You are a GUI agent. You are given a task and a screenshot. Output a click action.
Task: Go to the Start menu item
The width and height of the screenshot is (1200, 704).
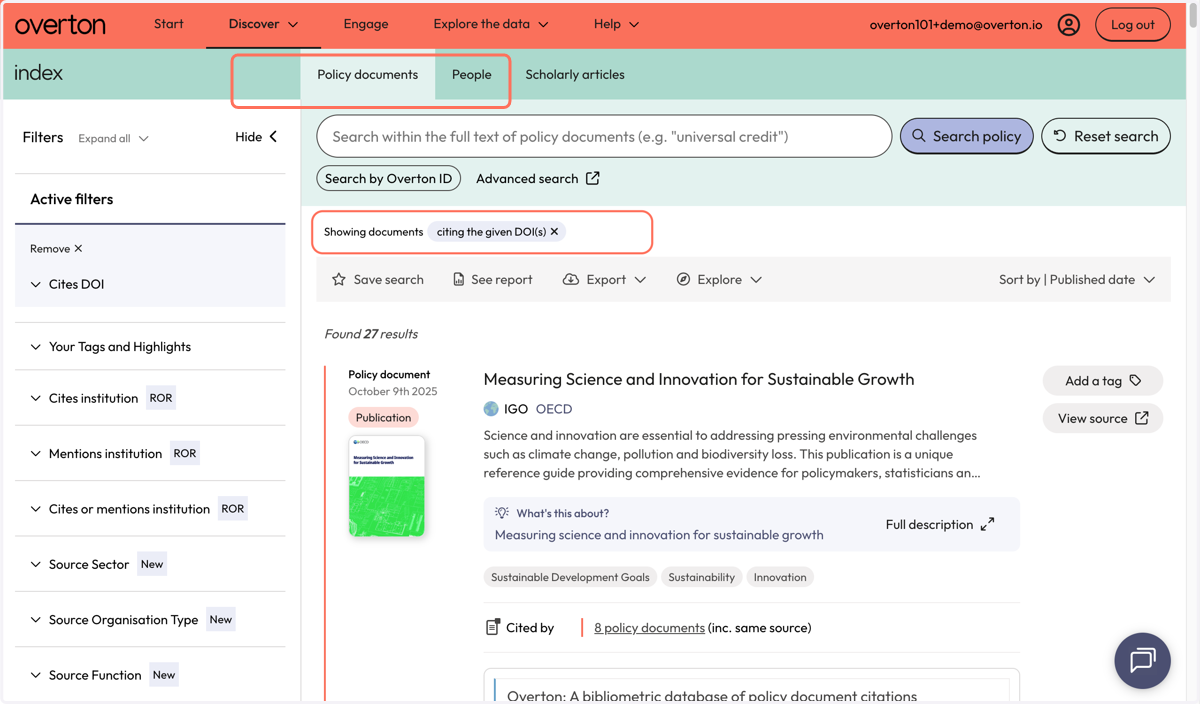[169, 24]
